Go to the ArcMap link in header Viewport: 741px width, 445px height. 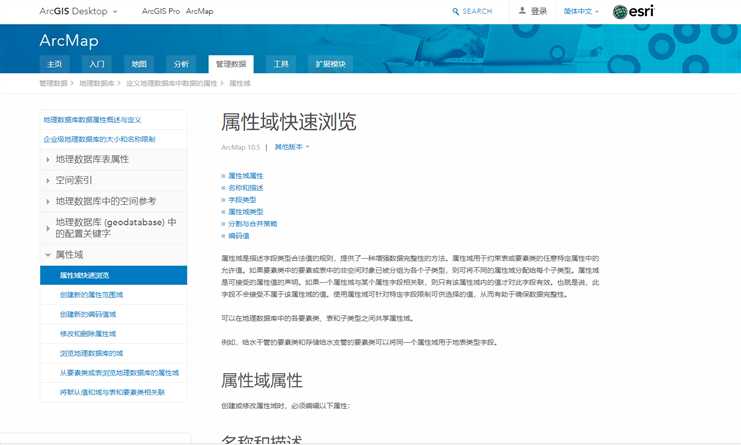[x=199, y=11]
